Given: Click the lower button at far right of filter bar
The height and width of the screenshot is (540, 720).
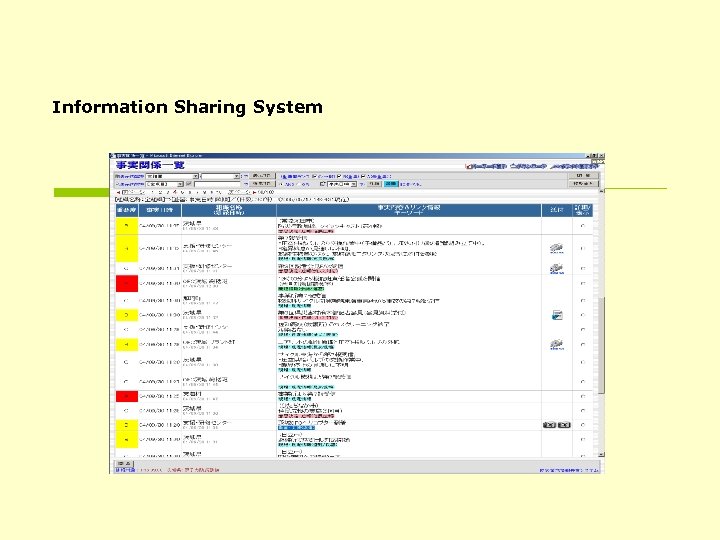Looking at the screenshot, I should (x=584, y=183).
